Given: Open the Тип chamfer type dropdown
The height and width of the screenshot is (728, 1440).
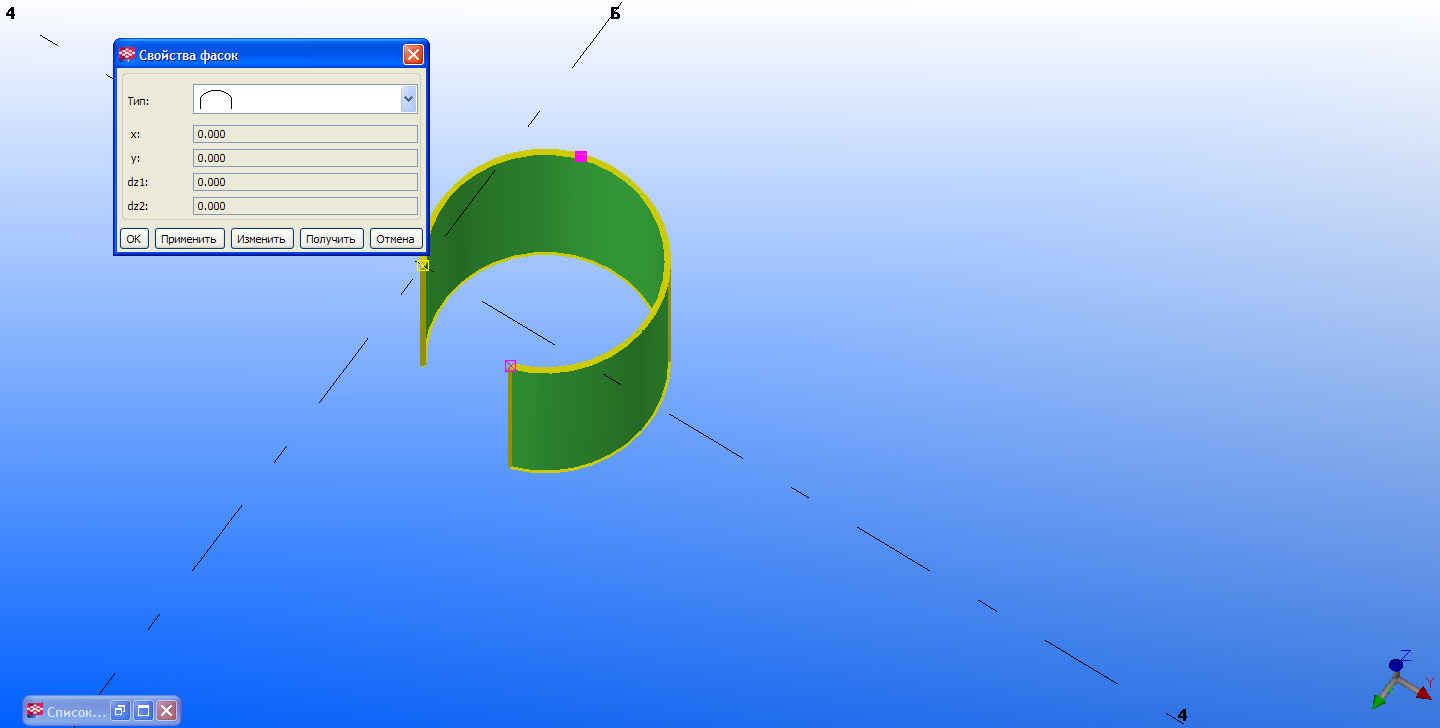Looking at the screenshot, I should click(x=408, y=99).
